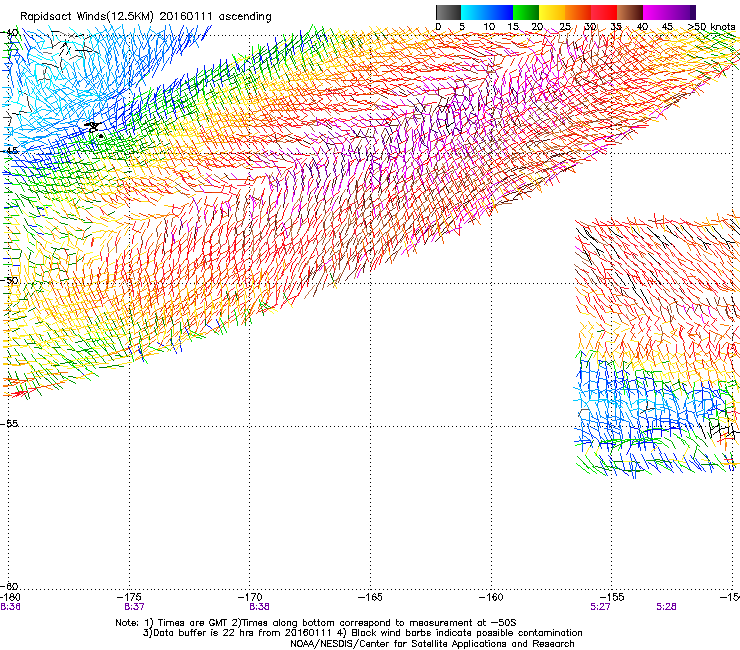Click the -55 latitude axis label
The image size is (740, 650).
coord(9,423)
